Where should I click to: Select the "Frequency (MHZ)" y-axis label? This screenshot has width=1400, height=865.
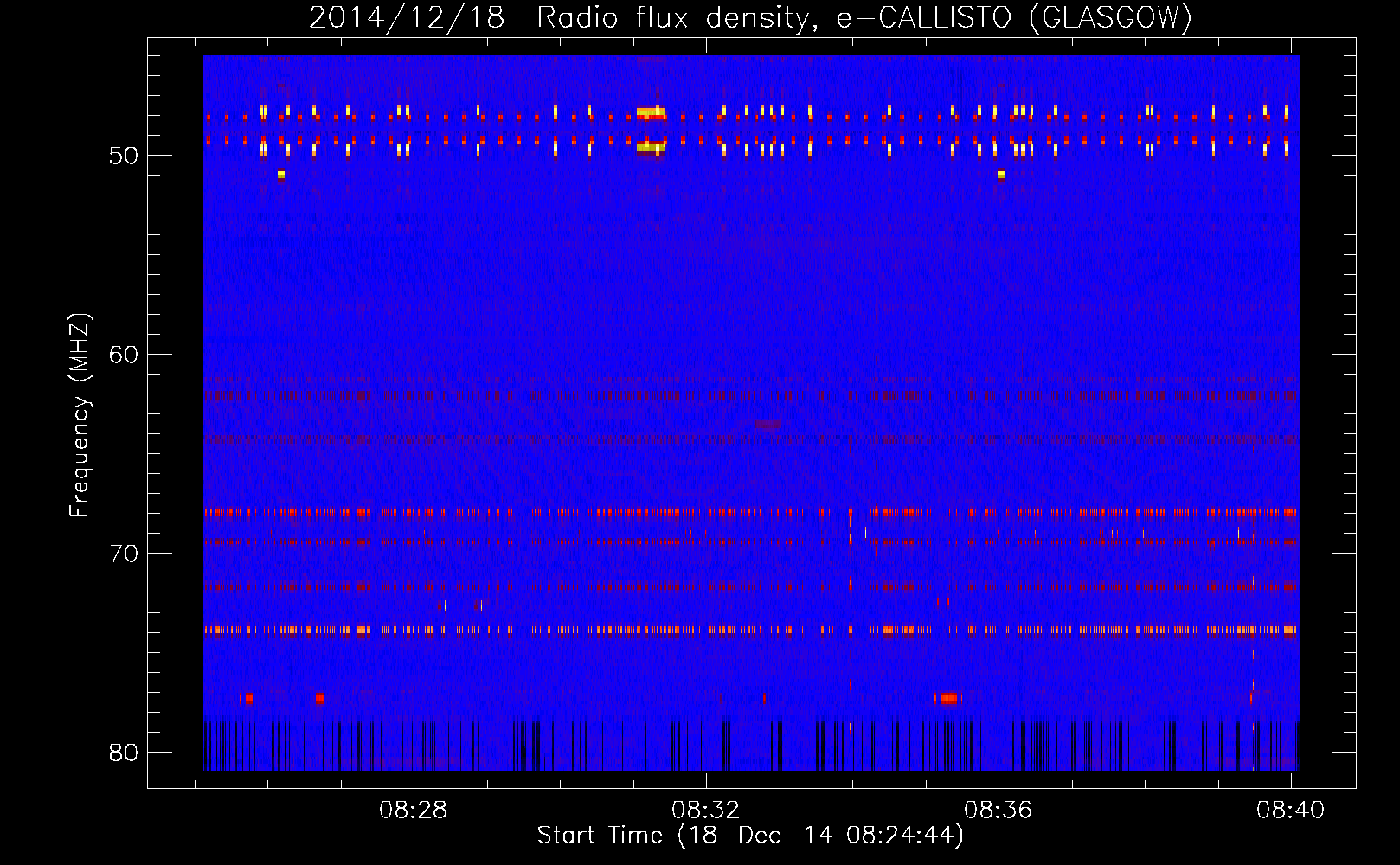click(80, 415)
